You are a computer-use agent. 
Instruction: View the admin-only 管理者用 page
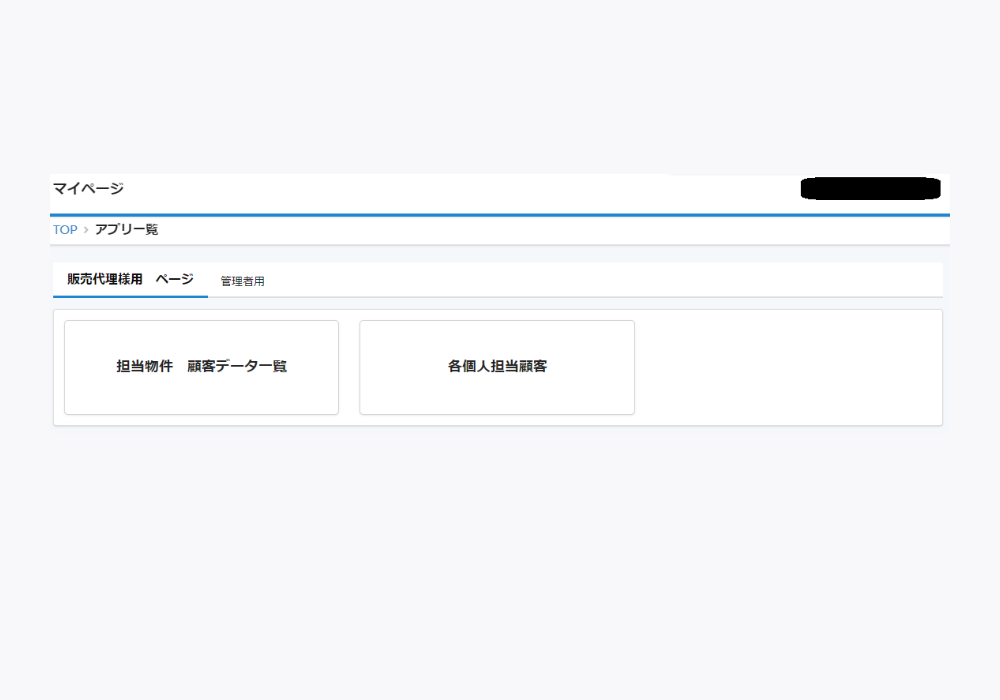pyautogui.click(x=242, y=281)
